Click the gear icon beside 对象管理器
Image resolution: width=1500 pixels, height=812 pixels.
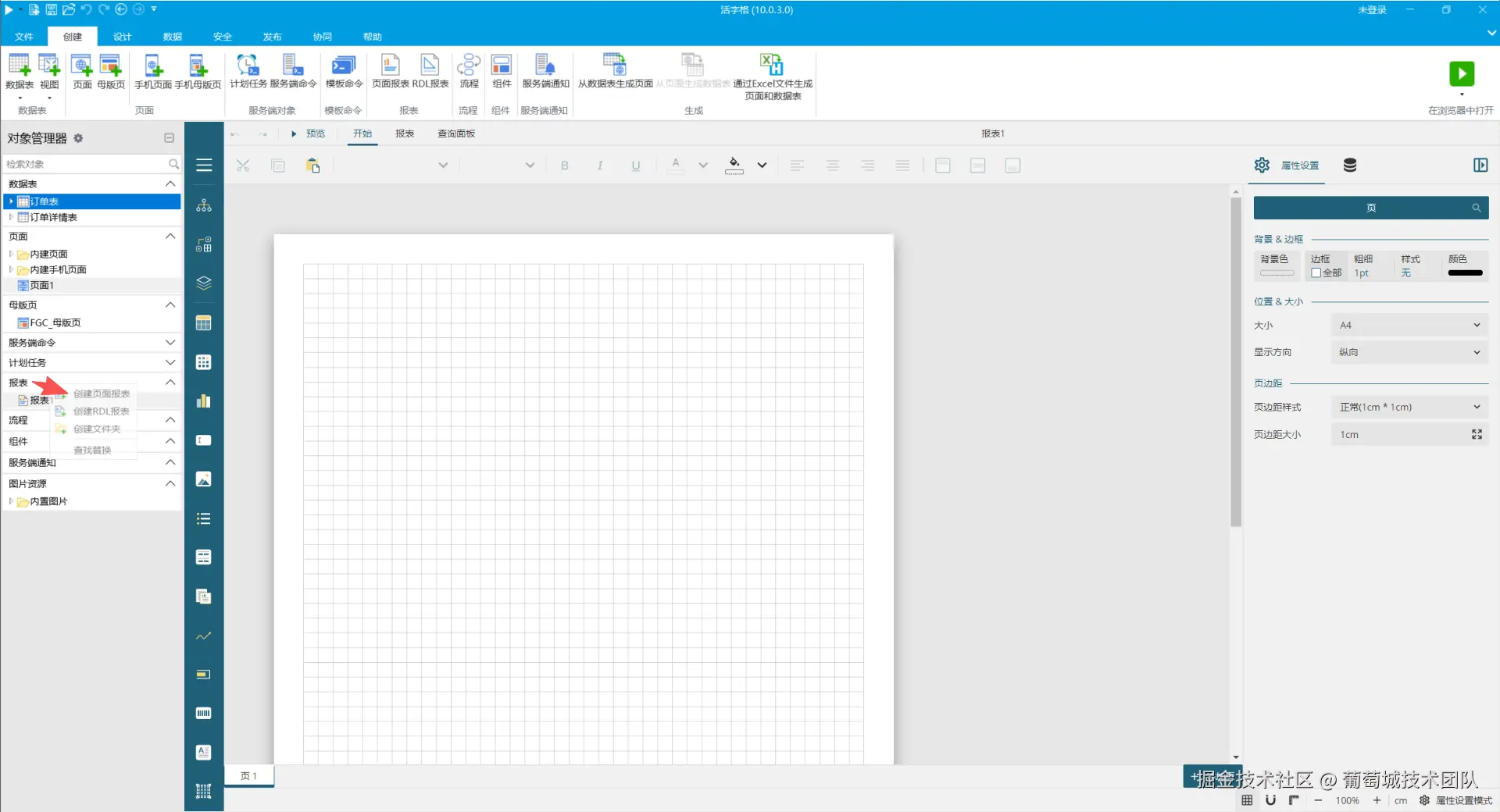click(78, 138)
